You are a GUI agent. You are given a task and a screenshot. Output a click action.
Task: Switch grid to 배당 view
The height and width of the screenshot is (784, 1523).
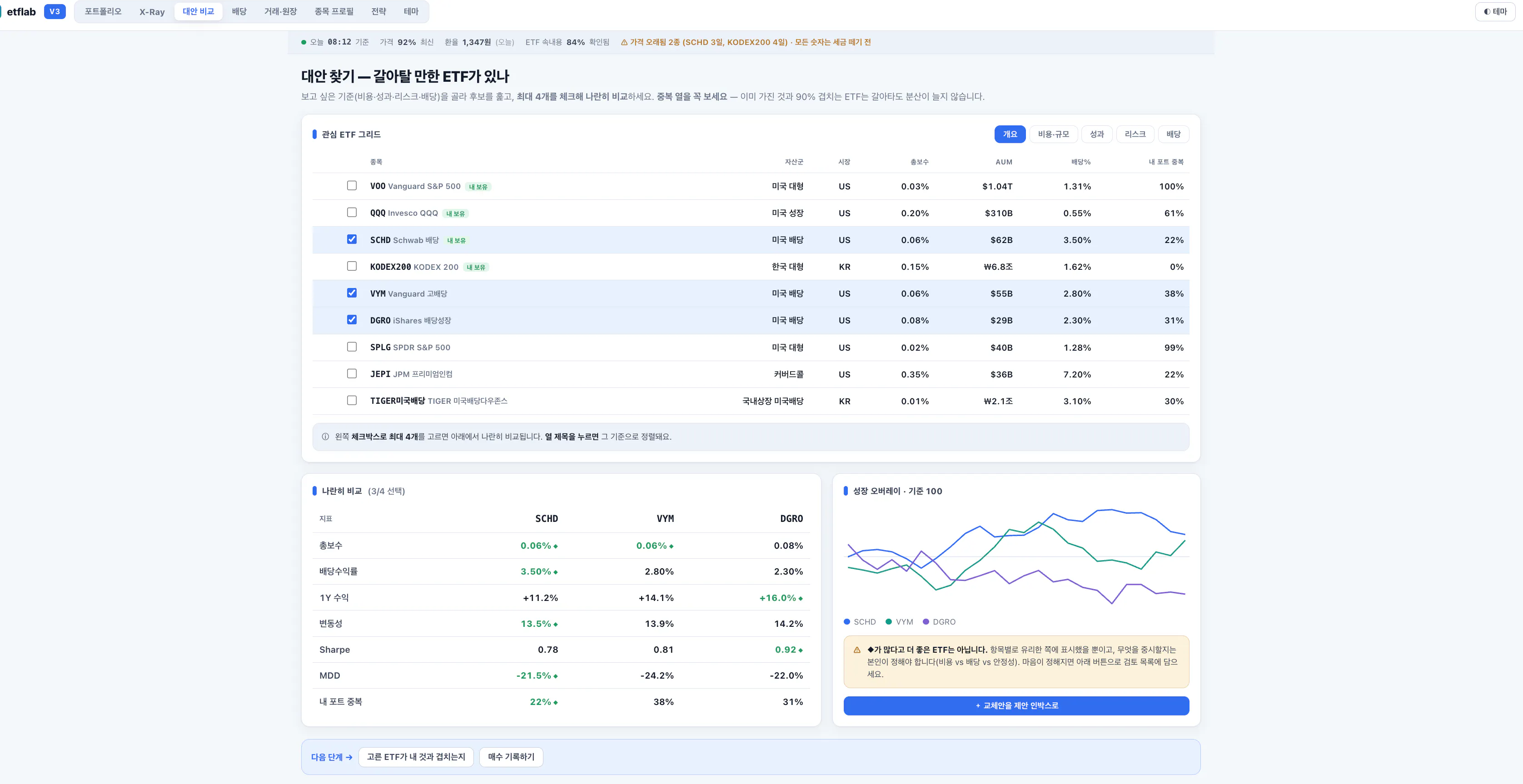pyautogui.click(x=1173, y=134)
